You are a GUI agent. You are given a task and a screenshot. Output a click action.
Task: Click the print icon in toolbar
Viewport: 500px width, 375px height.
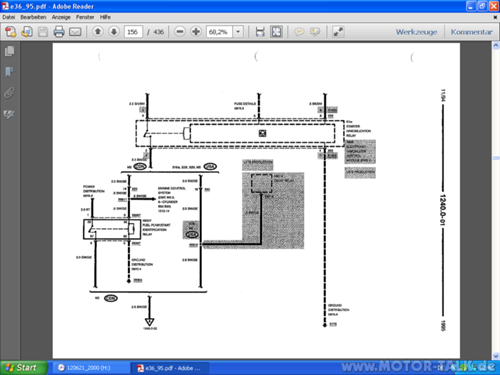(59, 32)
